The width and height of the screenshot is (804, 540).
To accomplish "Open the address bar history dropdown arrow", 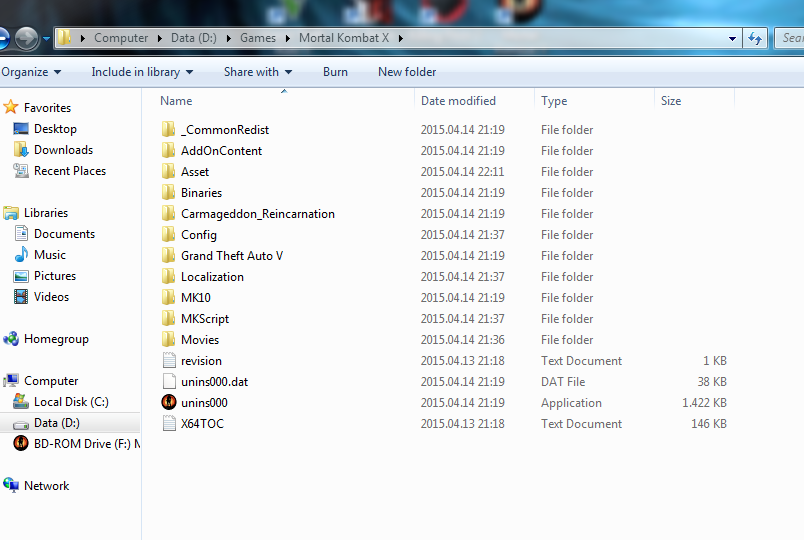I will coord(732,38).
